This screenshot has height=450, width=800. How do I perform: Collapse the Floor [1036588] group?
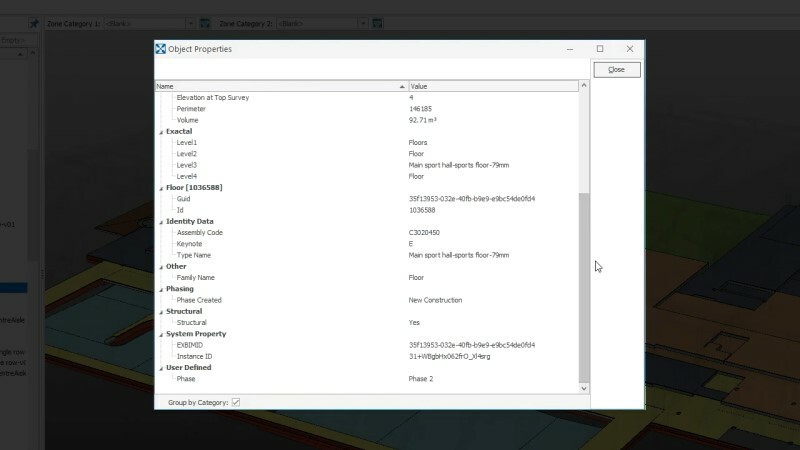(x=160, y=187)
